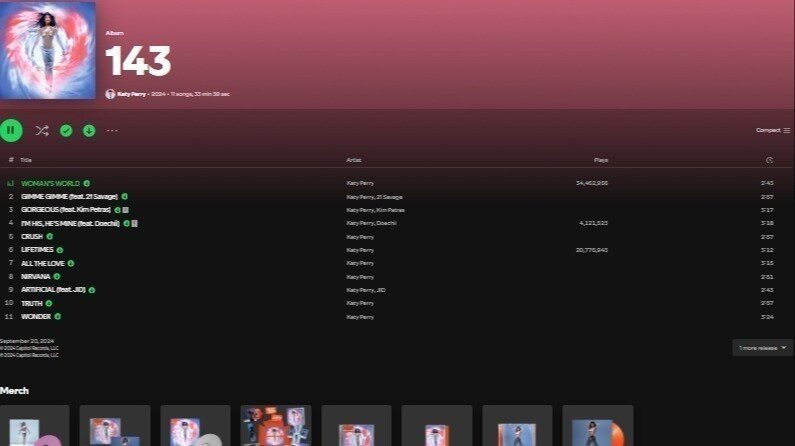Screen dimensions: 795x446
Task: Expand the '1 more release' dropdown
Action: click(x=762, y=348)
